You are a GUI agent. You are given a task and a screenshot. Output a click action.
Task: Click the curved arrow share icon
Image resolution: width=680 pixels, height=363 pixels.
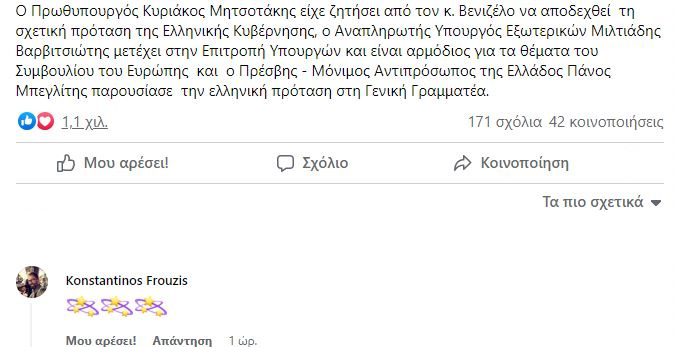tap(462, 164)
